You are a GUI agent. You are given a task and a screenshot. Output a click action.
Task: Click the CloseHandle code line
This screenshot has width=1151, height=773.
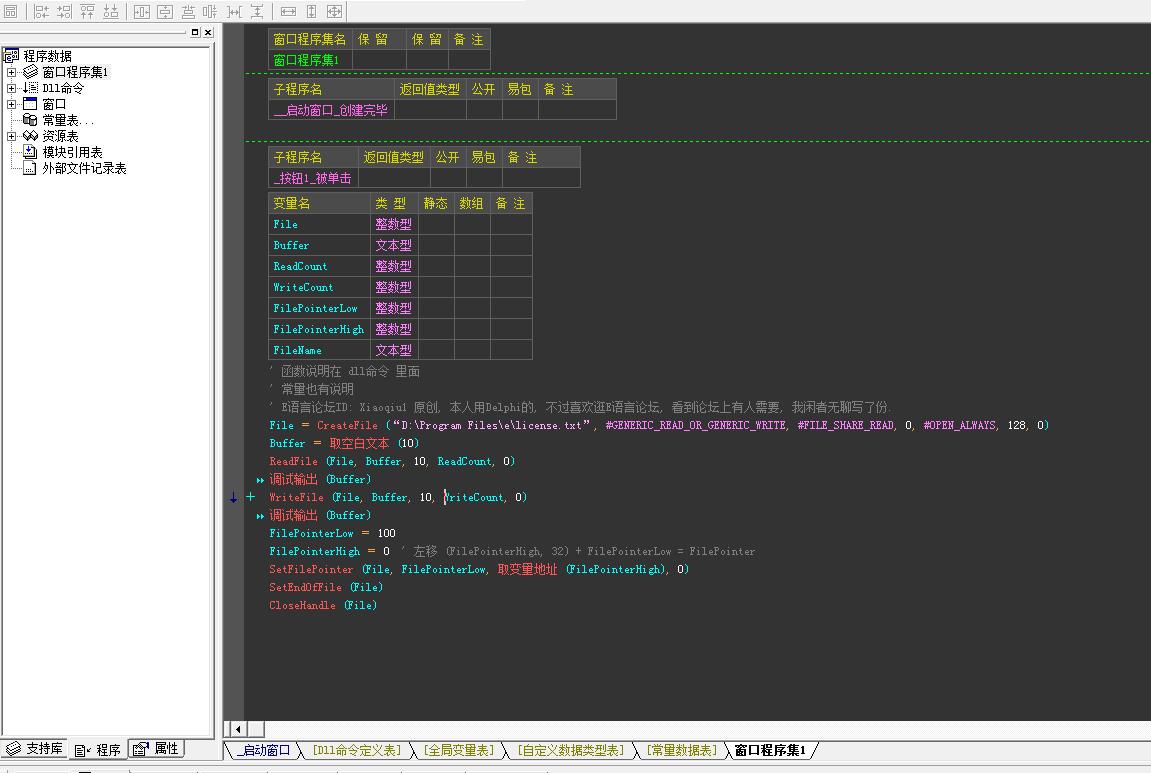tap(323, 606)
